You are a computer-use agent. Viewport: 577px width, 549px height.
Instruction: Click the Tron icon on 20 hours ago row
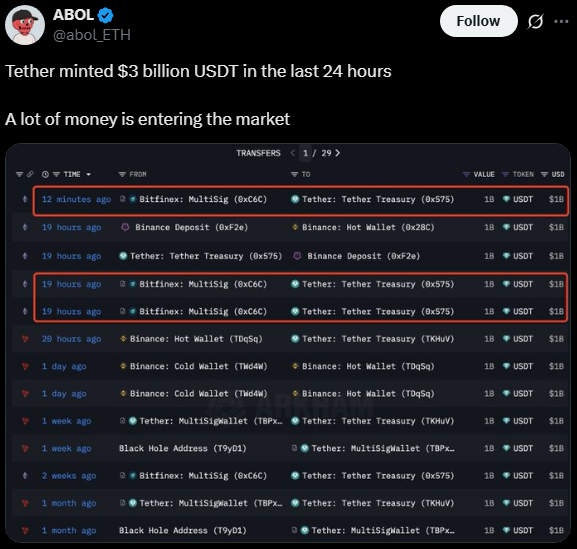(x=25, y=339)
